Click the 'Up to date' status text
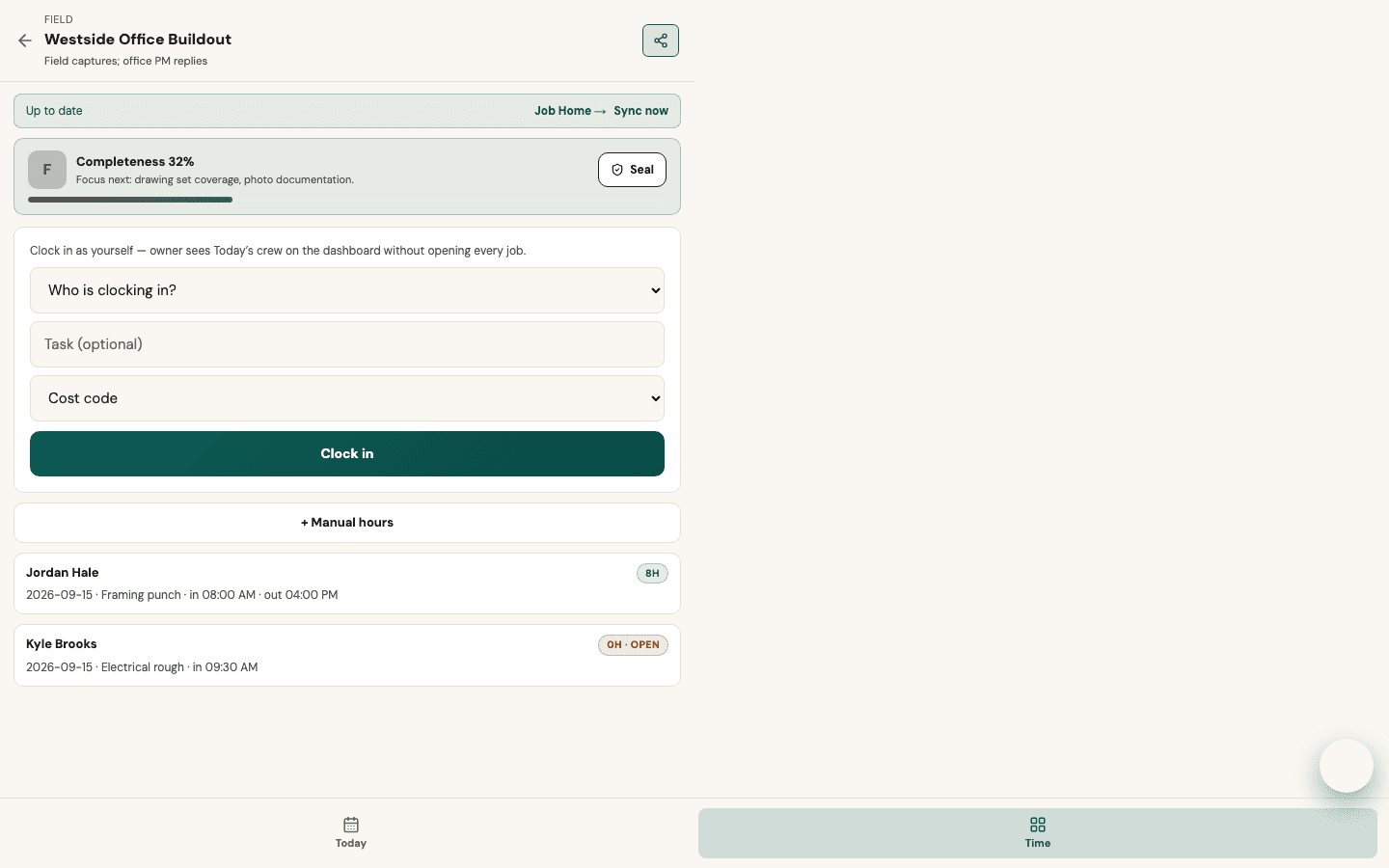 [54, 111]
